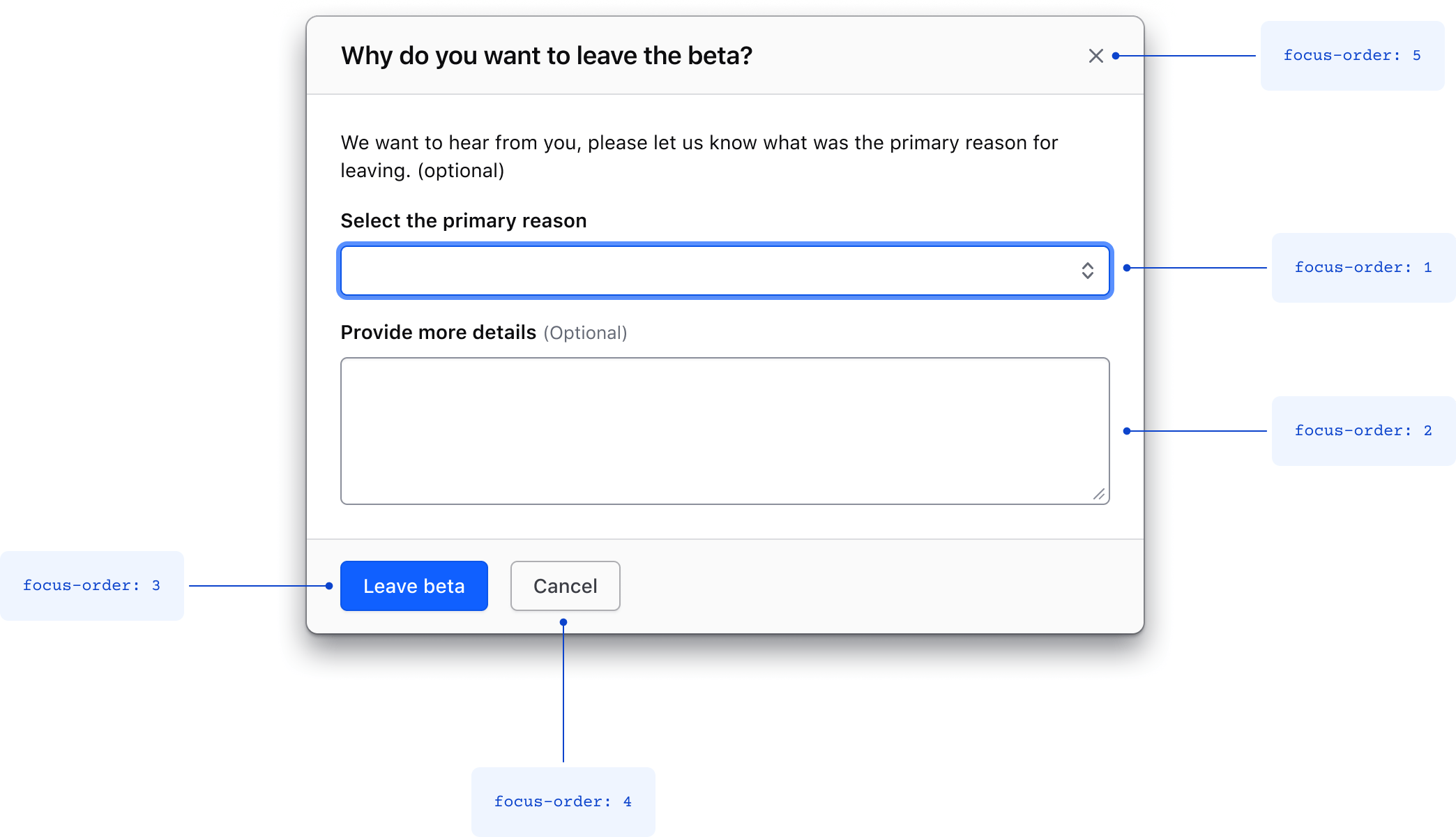
Task: Click the focus-order: 5 annotation label
Action: (1352, 55)
